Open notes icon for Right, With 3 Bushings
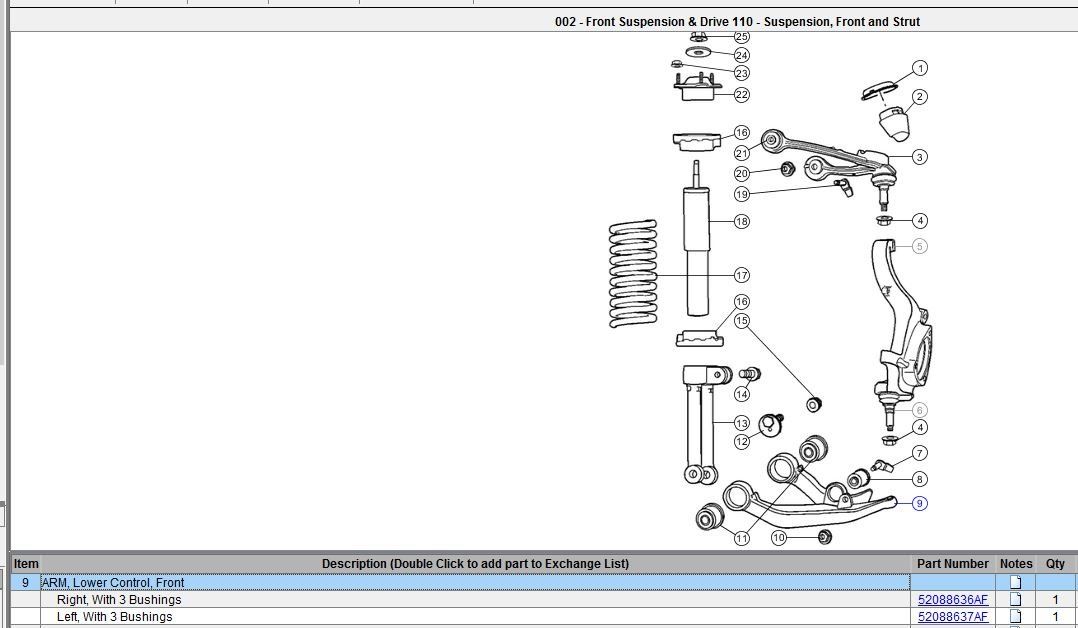 click(x=1015, y=600)
